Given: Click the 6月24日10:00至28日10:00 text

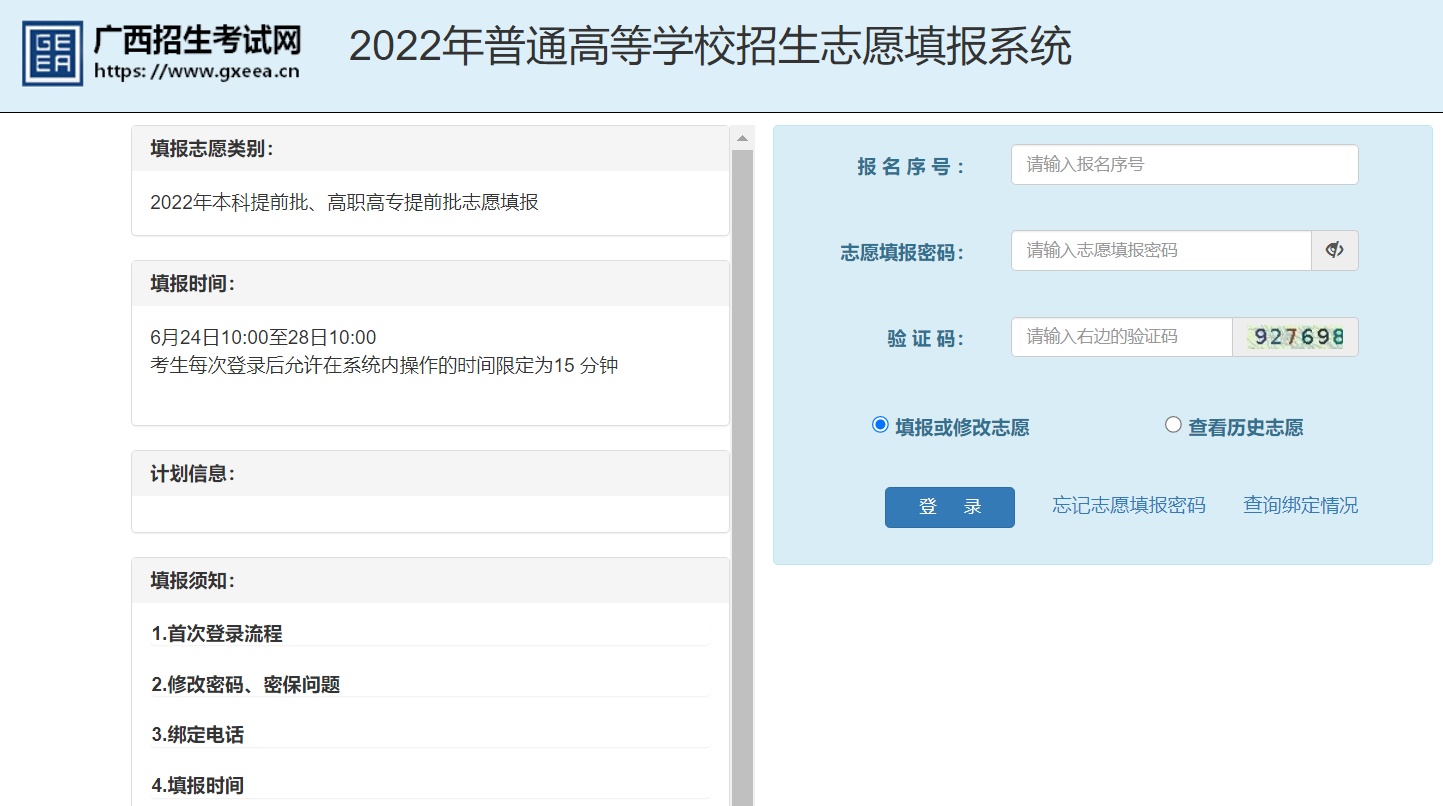Looking at the screenshot, I should (263, 338).
